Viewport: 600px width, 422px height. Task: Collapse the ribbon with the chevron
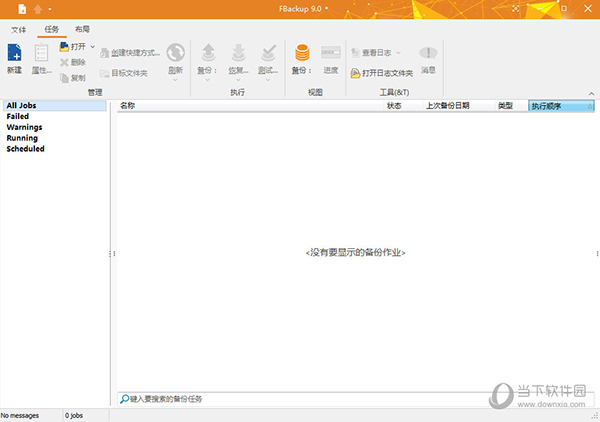592,94
